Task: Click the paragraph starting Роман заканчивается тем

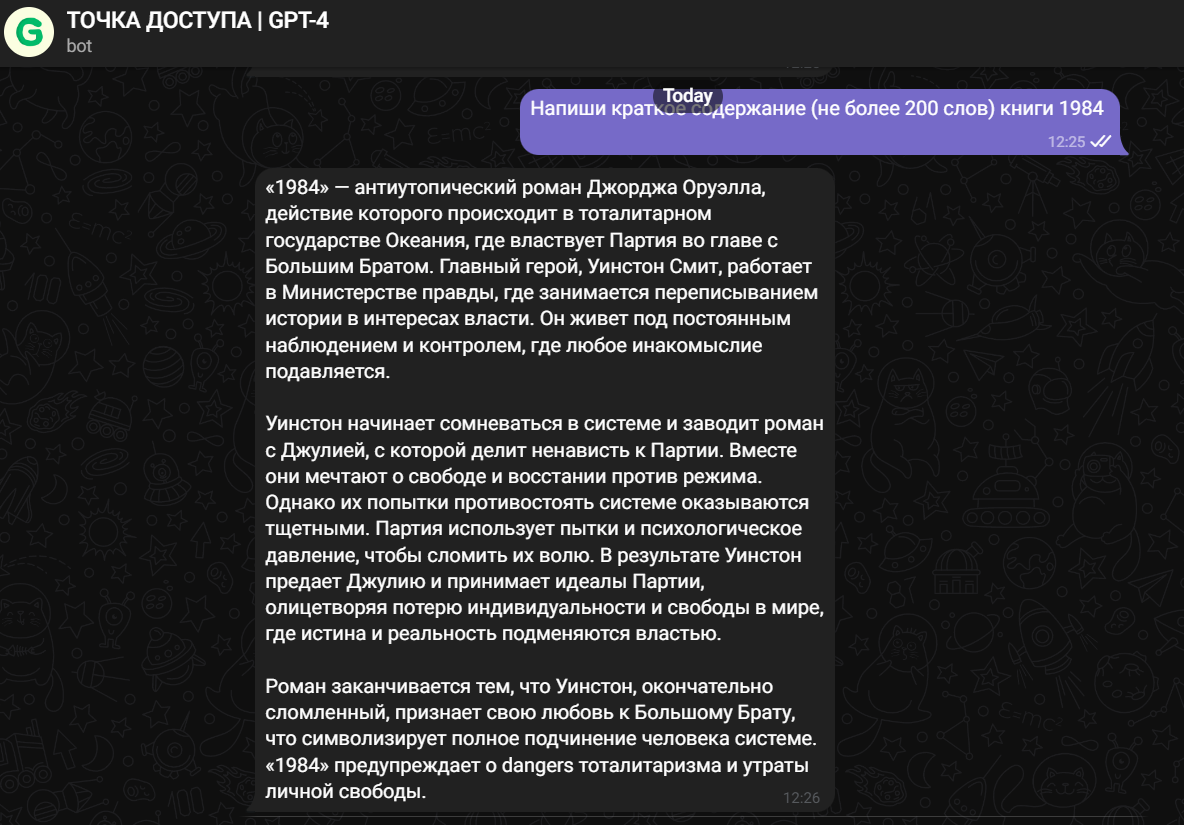Action: (541, 738)
